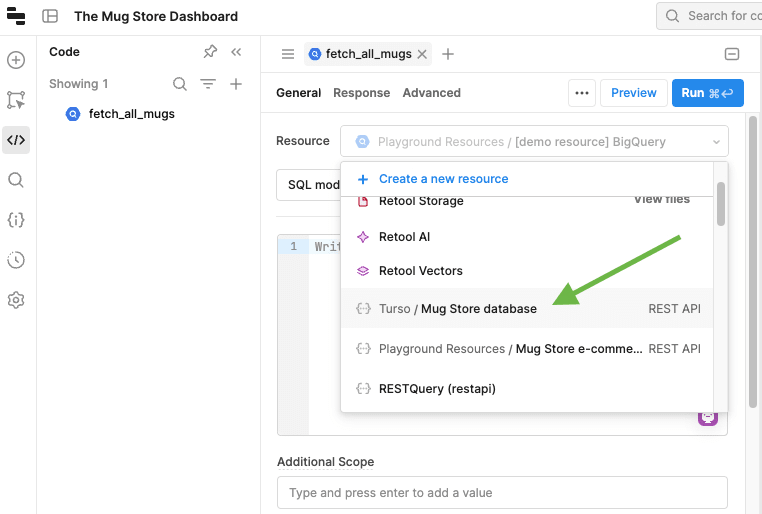Click the resource list scrollbar
The width and height of the screenshot is (762, 514).
(721, 203)
